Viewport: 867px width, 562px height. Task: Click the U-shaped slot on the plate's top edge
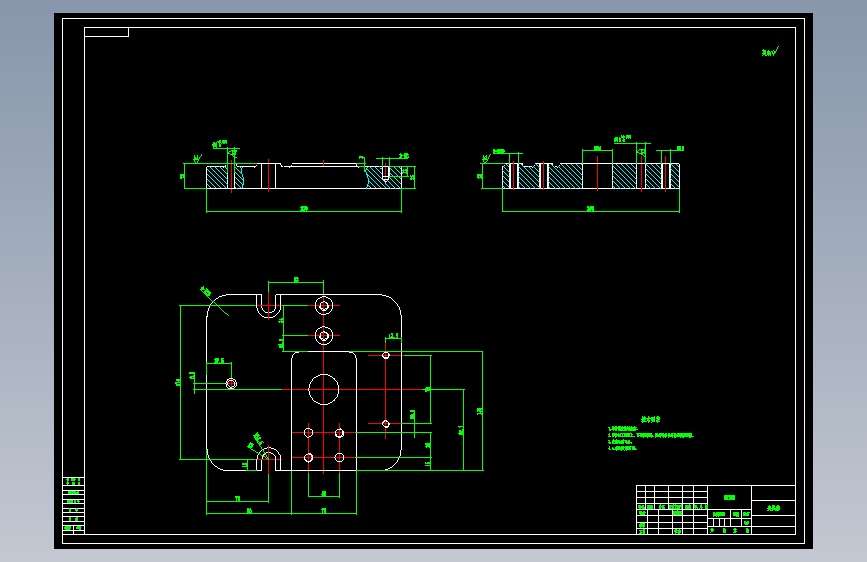click(x=268, y=306)
